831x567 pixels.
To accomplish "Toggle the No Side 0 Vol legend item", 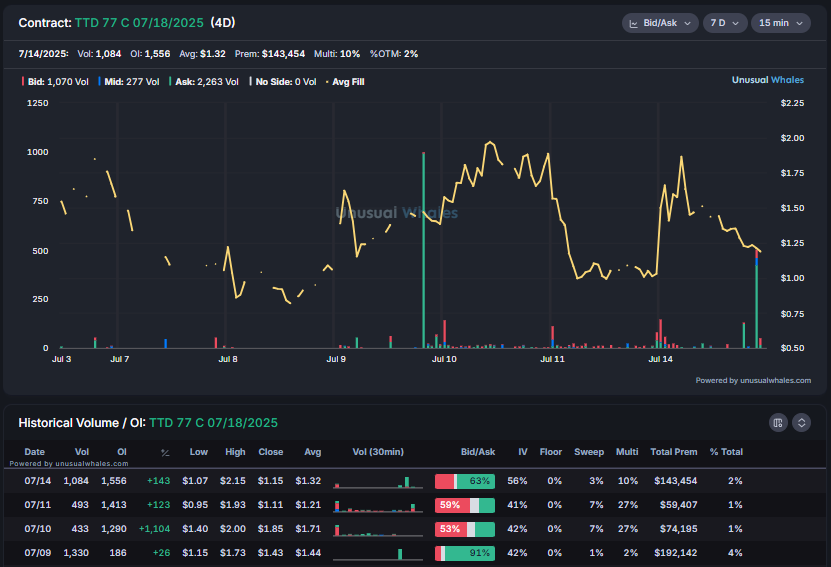I will pyautogui.click(x=283, y=82).
